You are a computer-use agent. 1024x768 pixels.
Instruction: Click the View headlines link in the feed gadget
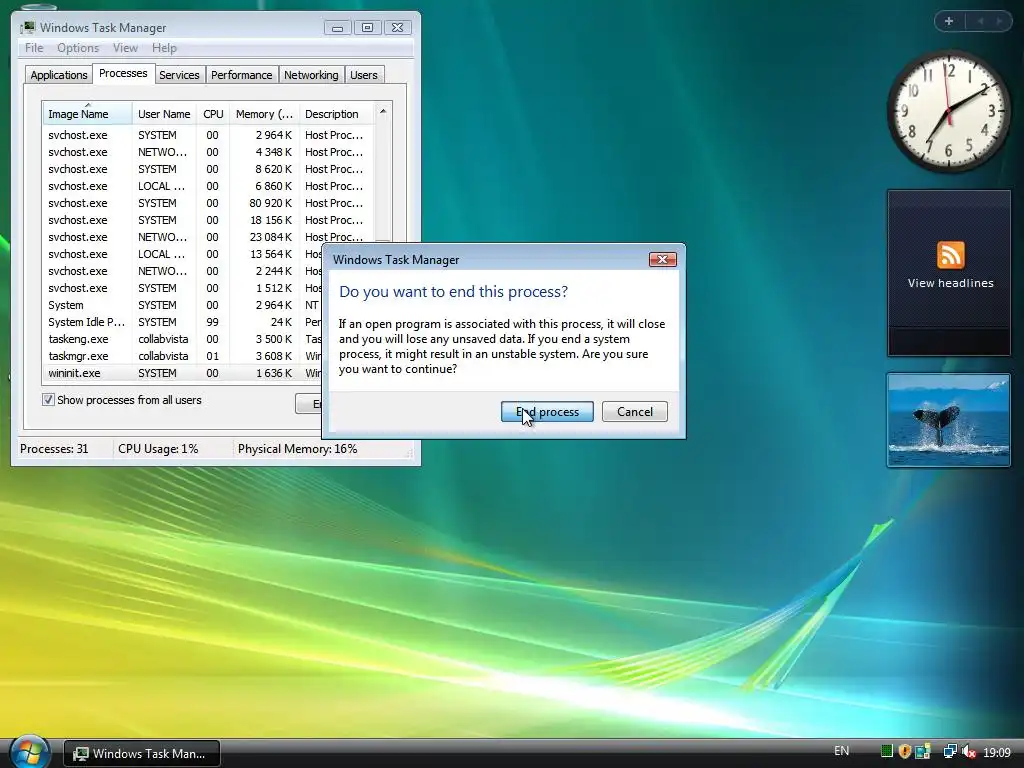(x=950, y=283)
